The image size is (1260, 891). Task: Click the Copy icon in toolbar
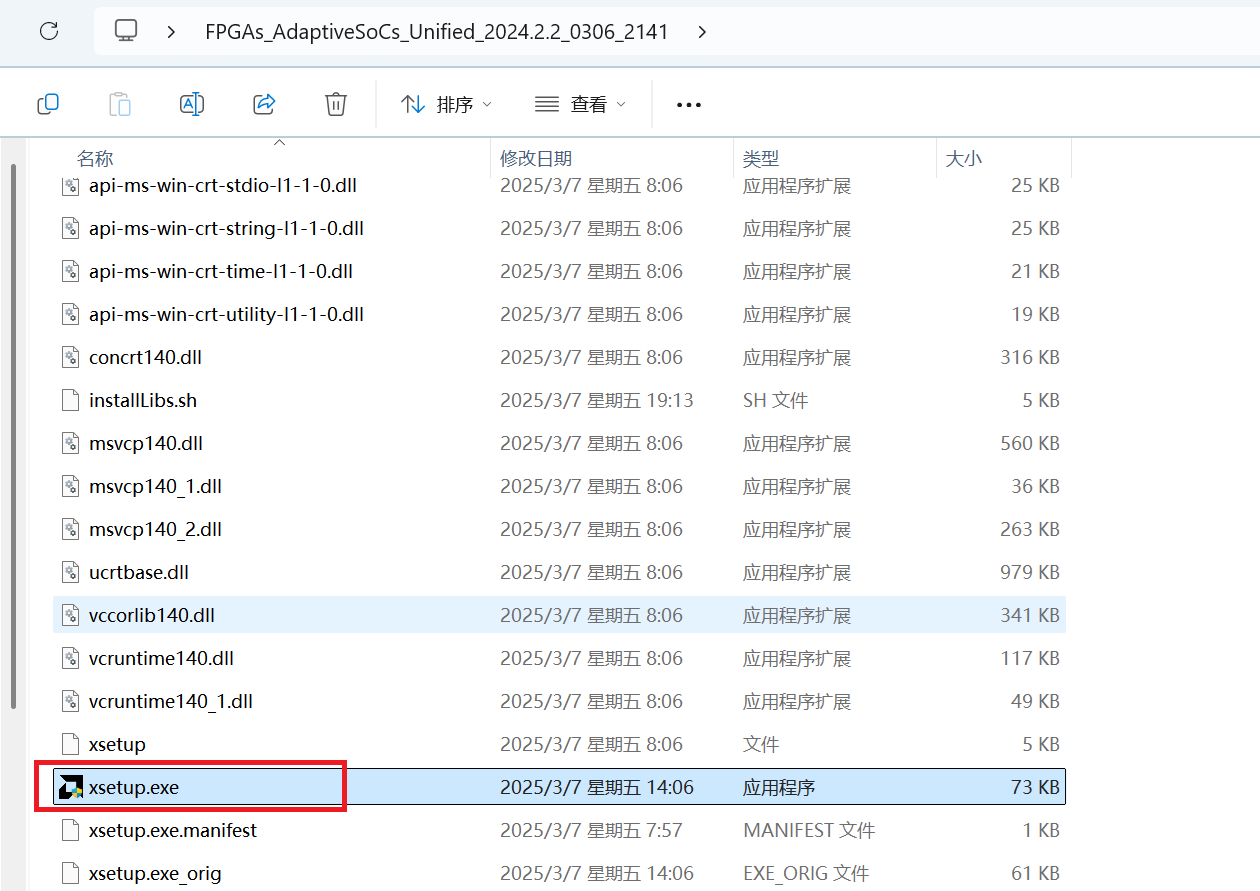click(48, 104)
